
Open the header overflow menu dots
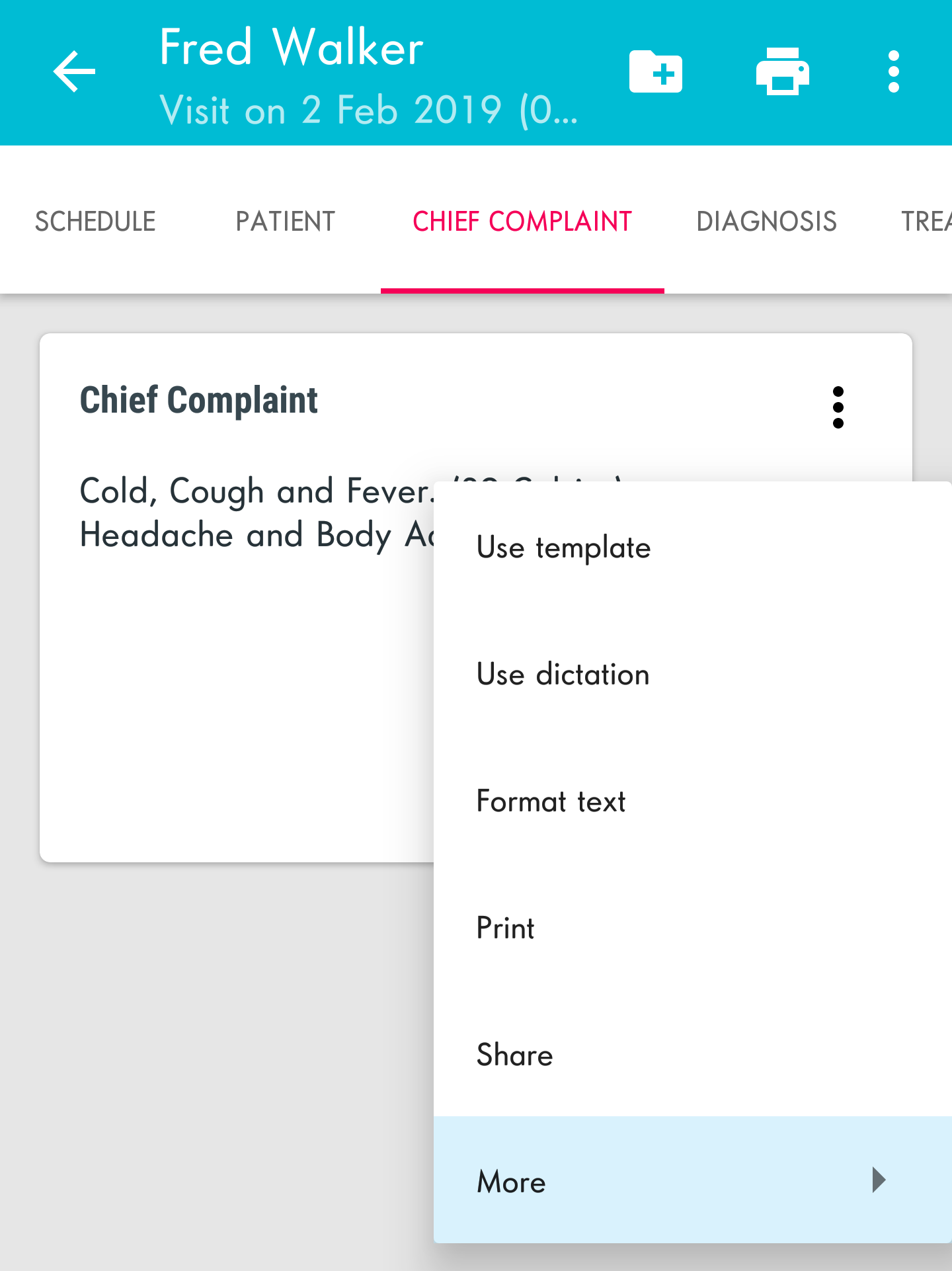(x=894, y=71)
